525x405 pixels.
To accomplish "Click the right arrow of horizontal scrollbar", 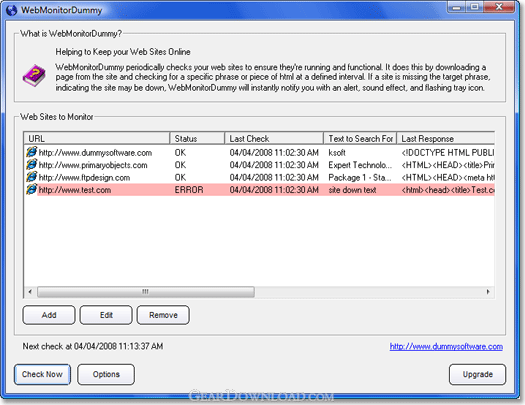I will click(488, 292).
